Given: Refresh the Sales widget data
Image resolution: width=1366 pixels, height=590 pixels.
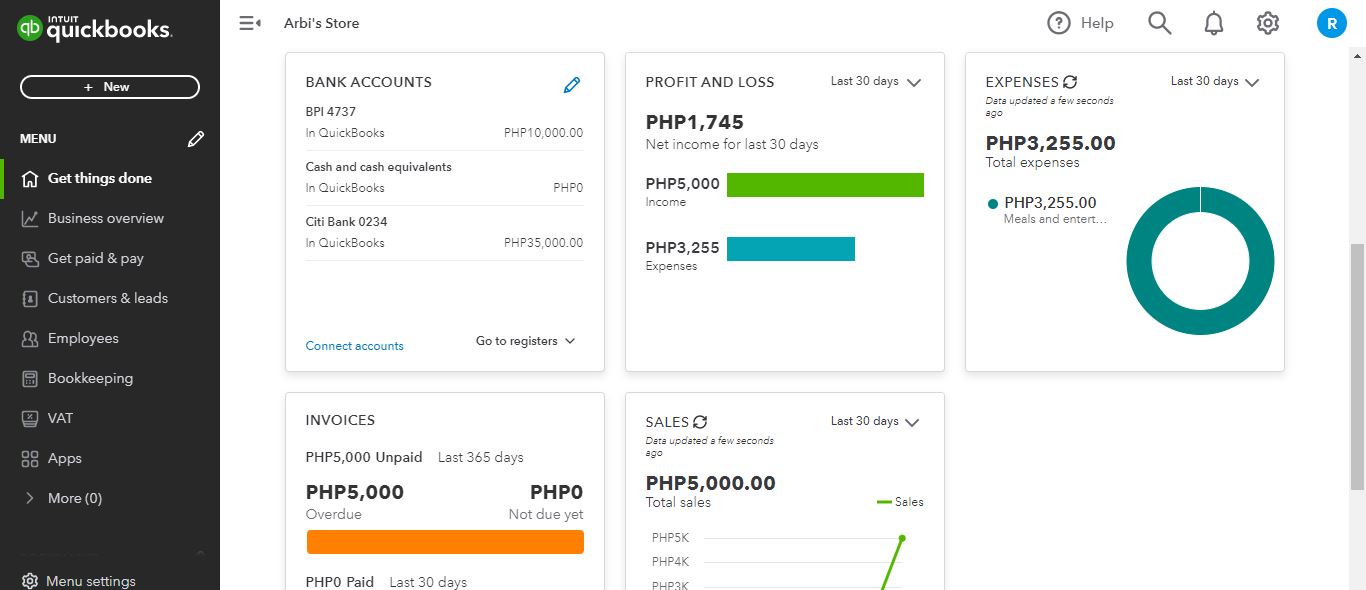Looking at the screenshot, I should click(700, 422).
